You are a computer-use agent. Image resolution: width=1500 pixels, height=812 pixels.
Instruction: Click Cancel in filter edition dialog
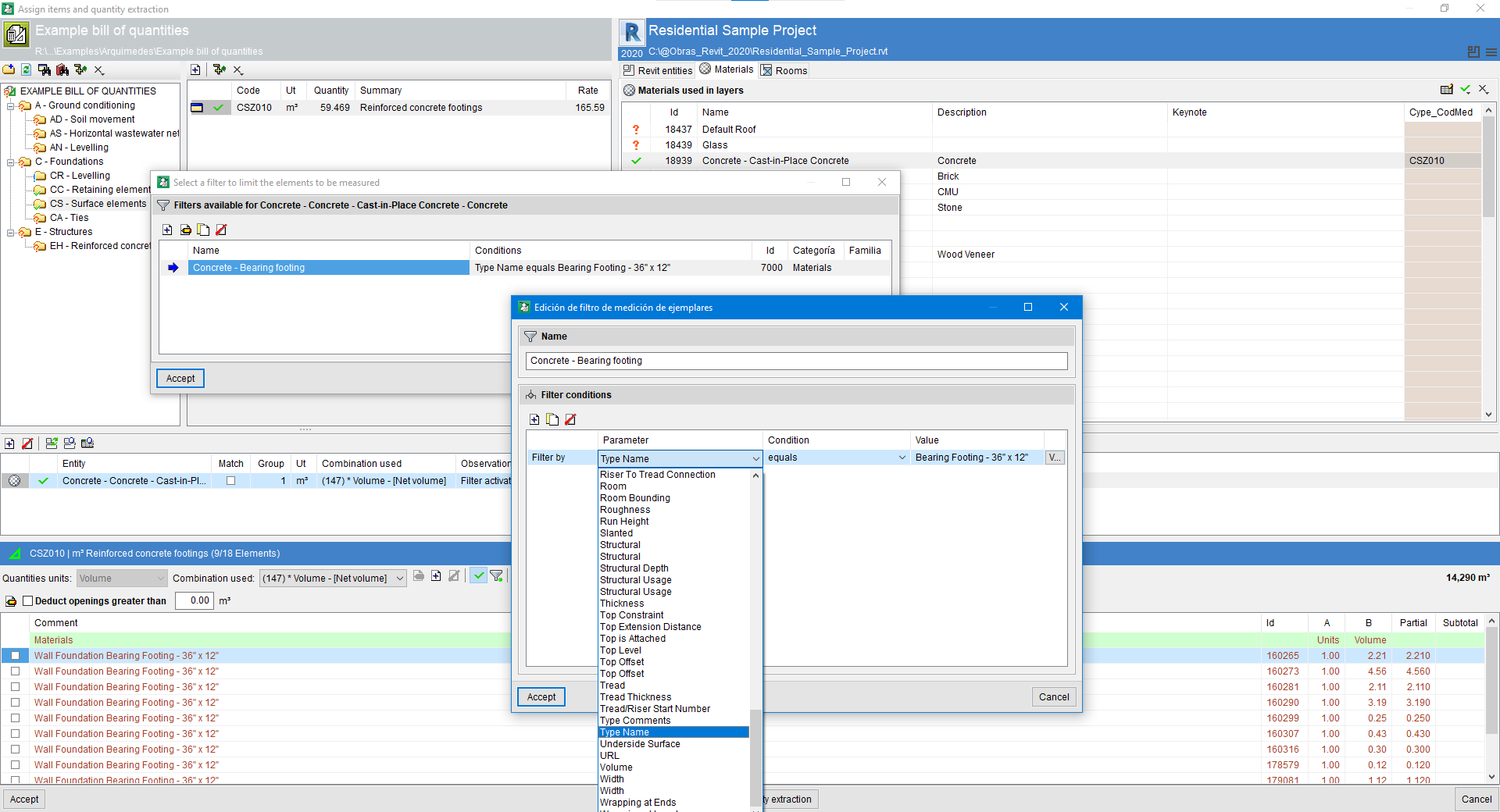click(x=1054, y=697)
